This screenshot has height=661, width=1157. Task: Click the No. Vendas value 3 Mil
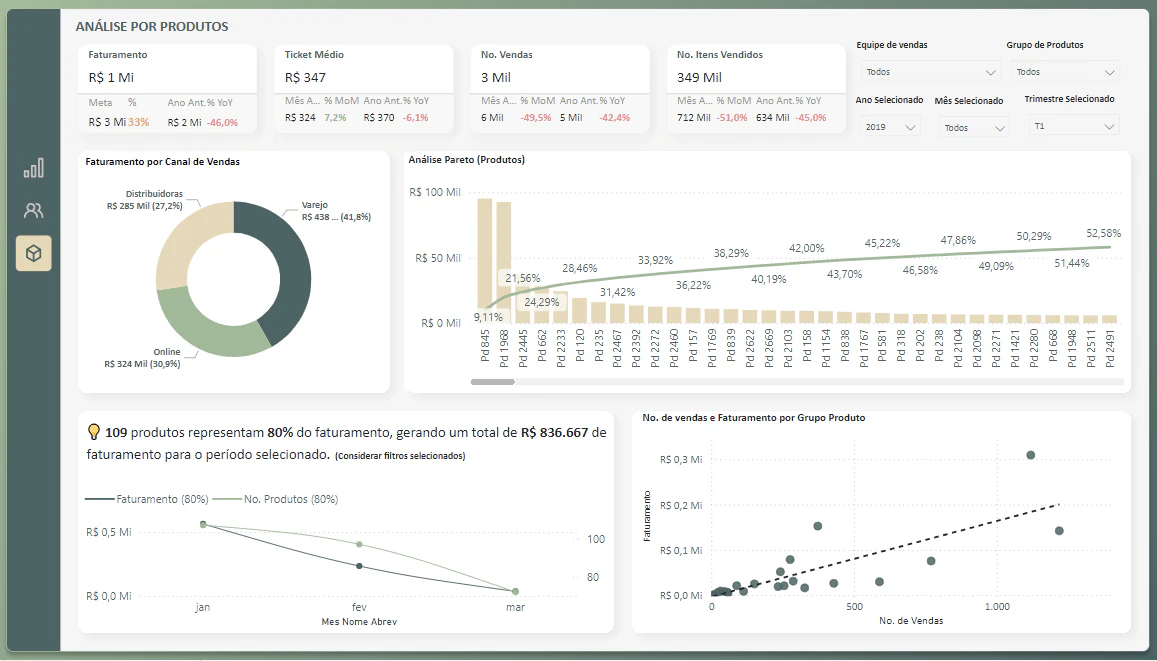pyautogui.click(x=496, y=77)
